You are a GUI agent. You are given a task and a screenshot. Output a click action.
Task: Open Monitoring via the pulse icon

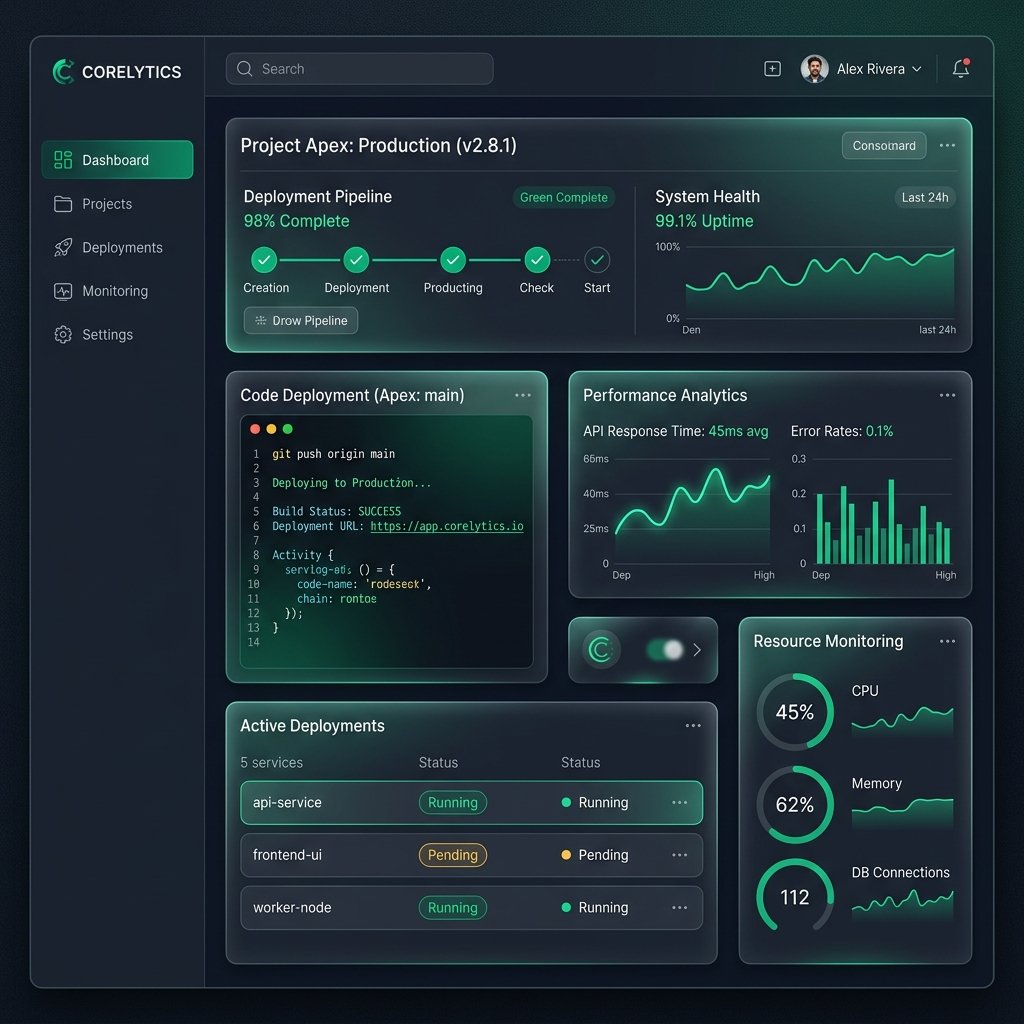click(63, 291)
